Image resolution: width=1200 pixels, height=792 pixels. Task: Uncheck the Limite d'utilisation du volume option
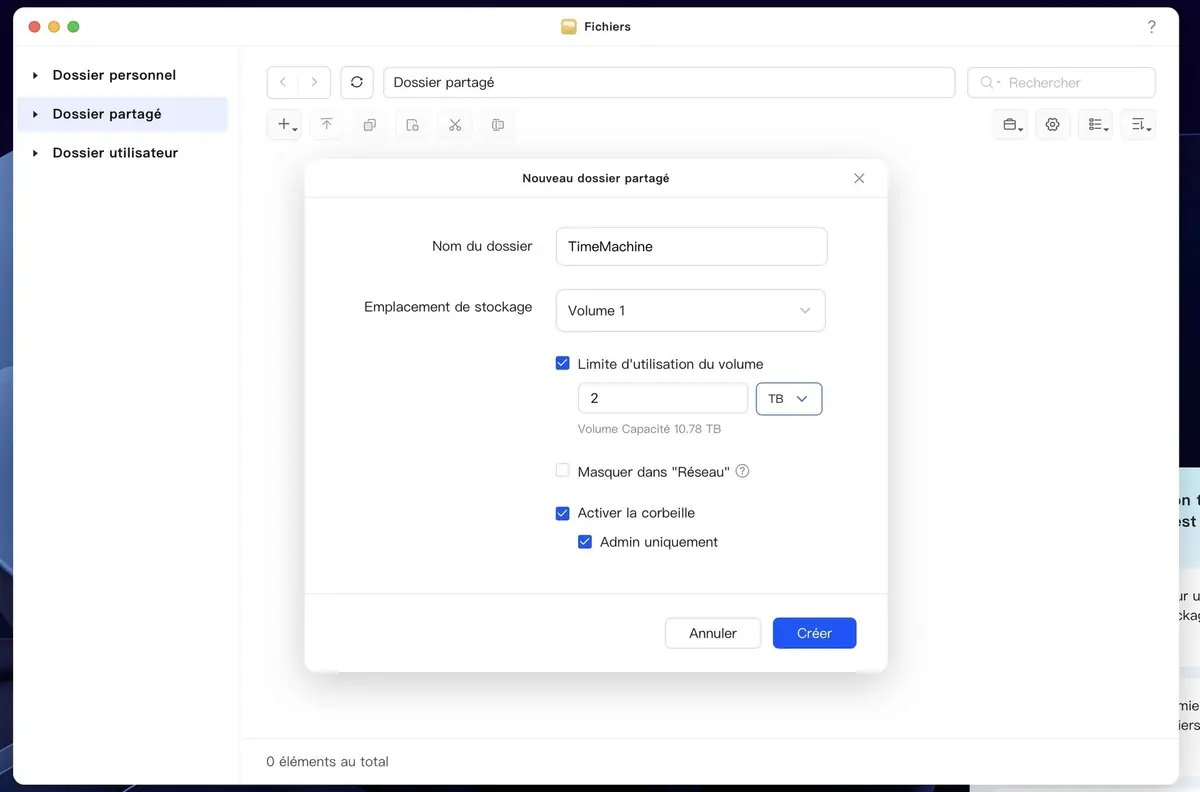[x=562, y=363]
